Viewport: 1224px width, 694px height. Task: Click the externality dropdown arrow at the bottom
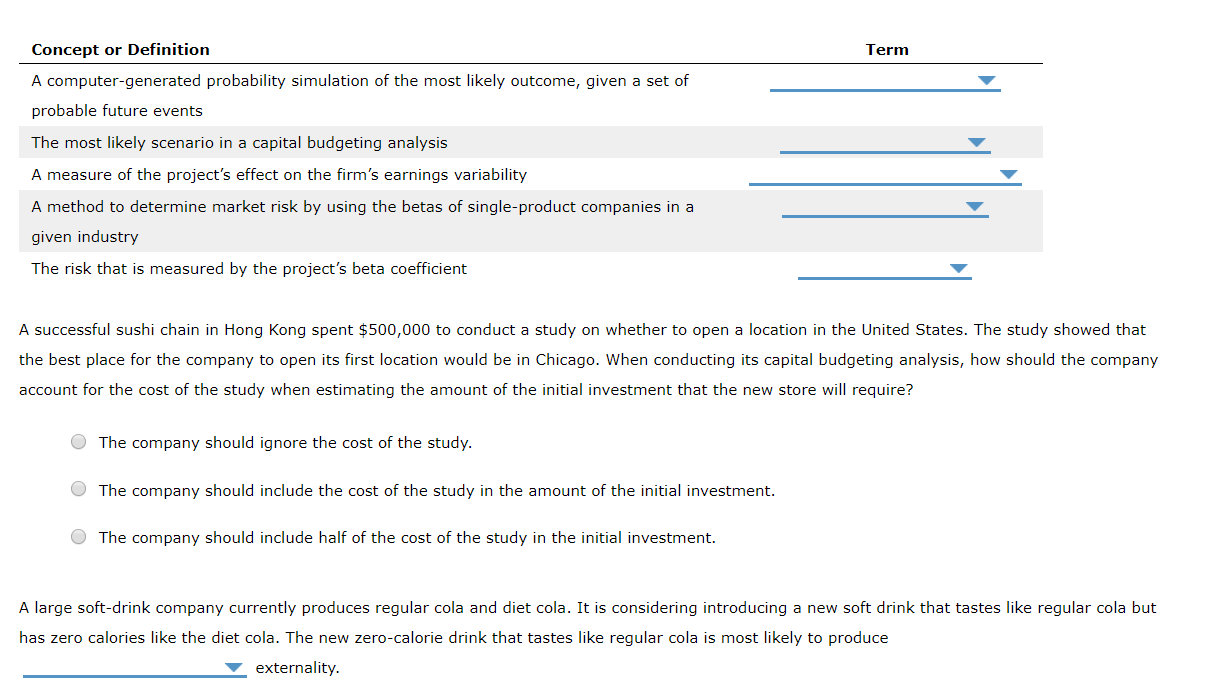point(234,667)
